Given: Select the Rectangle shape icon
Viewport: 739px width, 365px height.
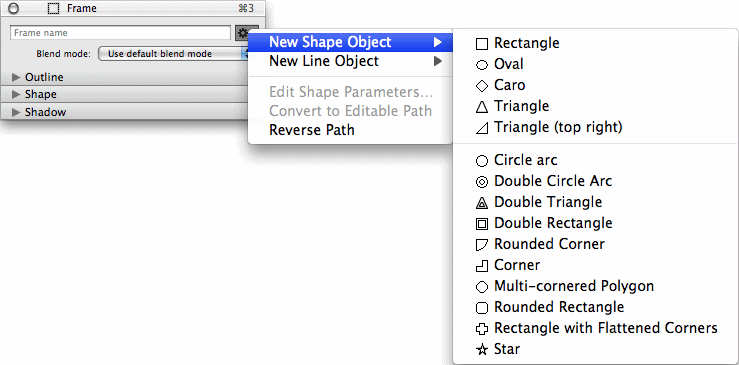Looking at the screenshot, I should coord(482,44).
